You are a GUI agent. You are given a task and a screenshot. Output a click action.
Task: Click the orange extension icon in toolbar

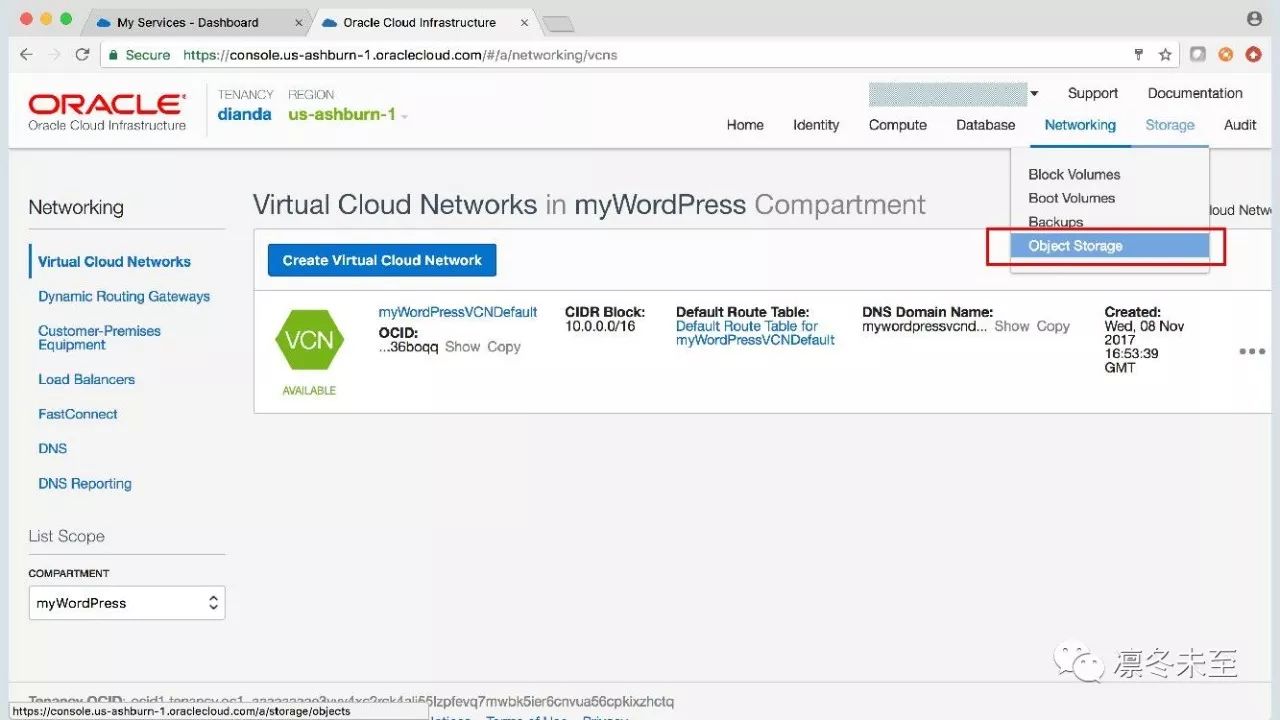point(1225,55)
